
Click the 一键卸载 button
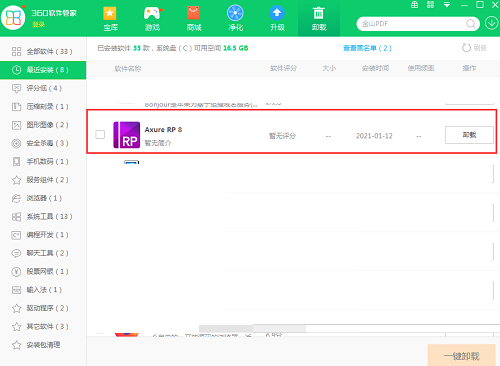coord(462,356)
